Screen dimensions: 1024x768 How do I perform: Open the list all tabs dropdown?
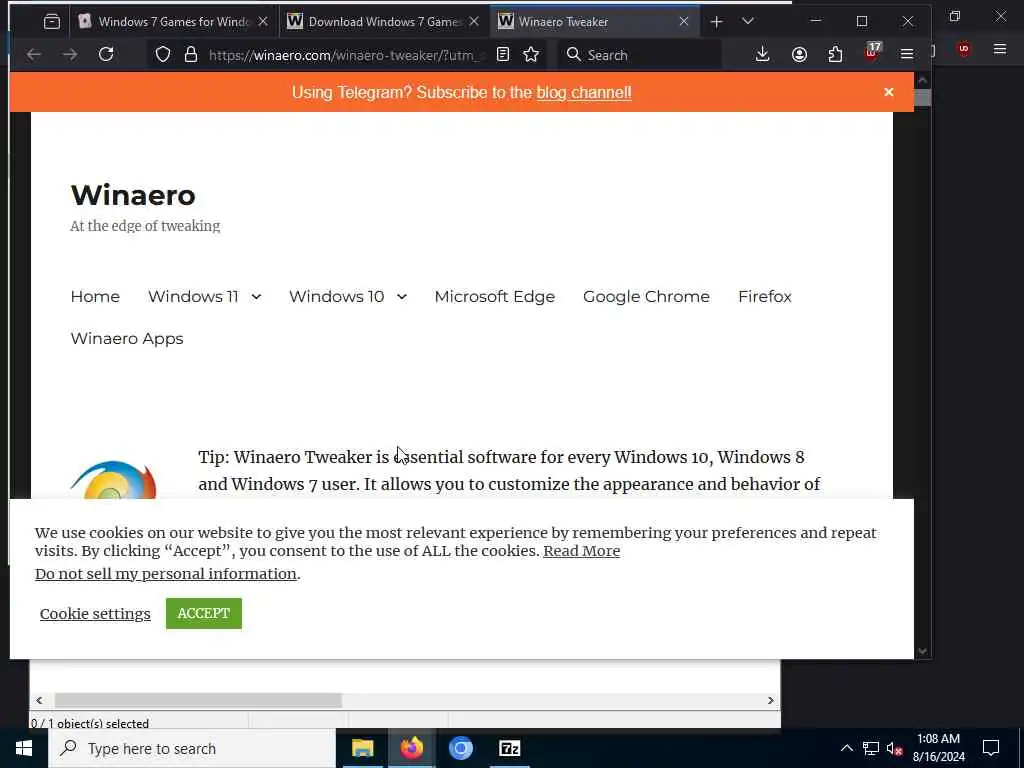tap(748, 22)
